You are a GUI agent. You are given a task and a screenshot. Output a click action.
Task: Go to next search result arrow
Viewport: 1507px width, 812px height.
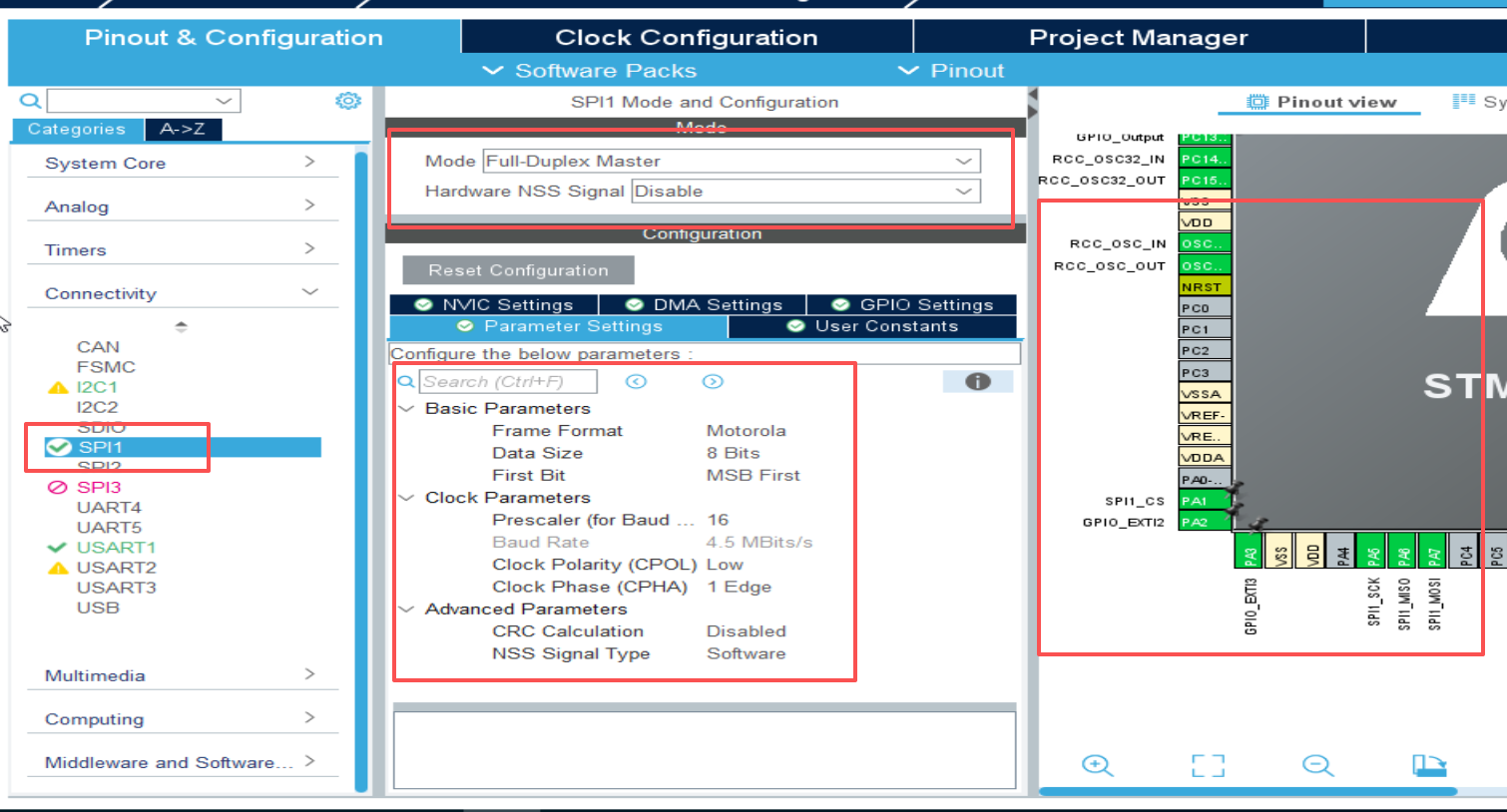click(713, 381)
